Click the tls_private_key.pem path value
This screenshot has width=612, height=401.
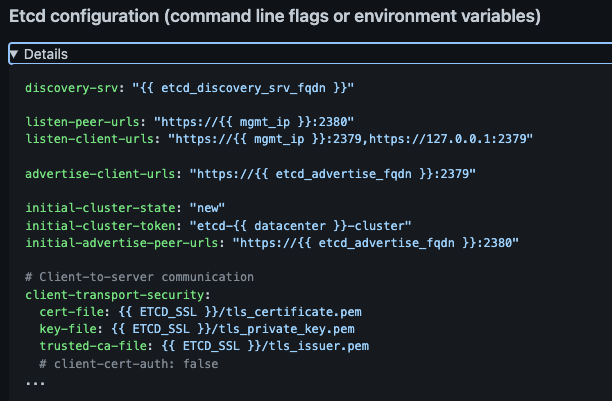coord(233,329)
